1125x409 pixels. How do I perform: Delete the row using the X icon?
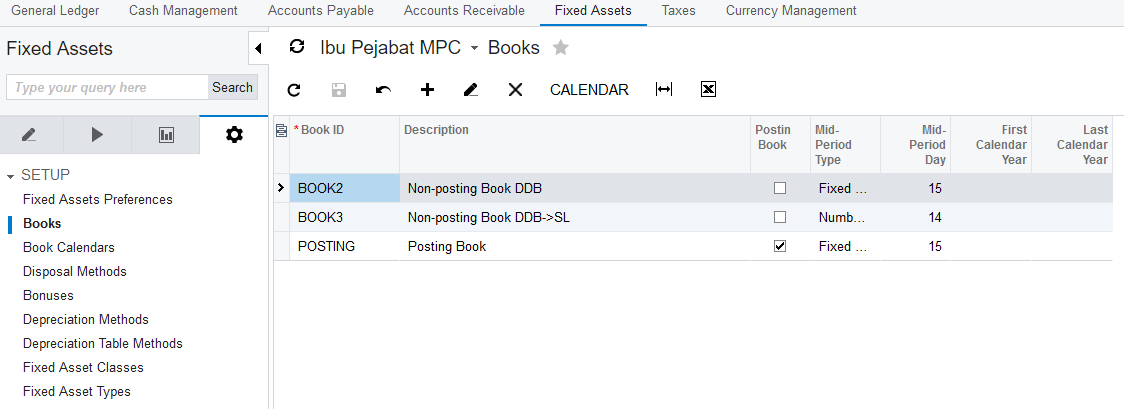coord(515,90)
